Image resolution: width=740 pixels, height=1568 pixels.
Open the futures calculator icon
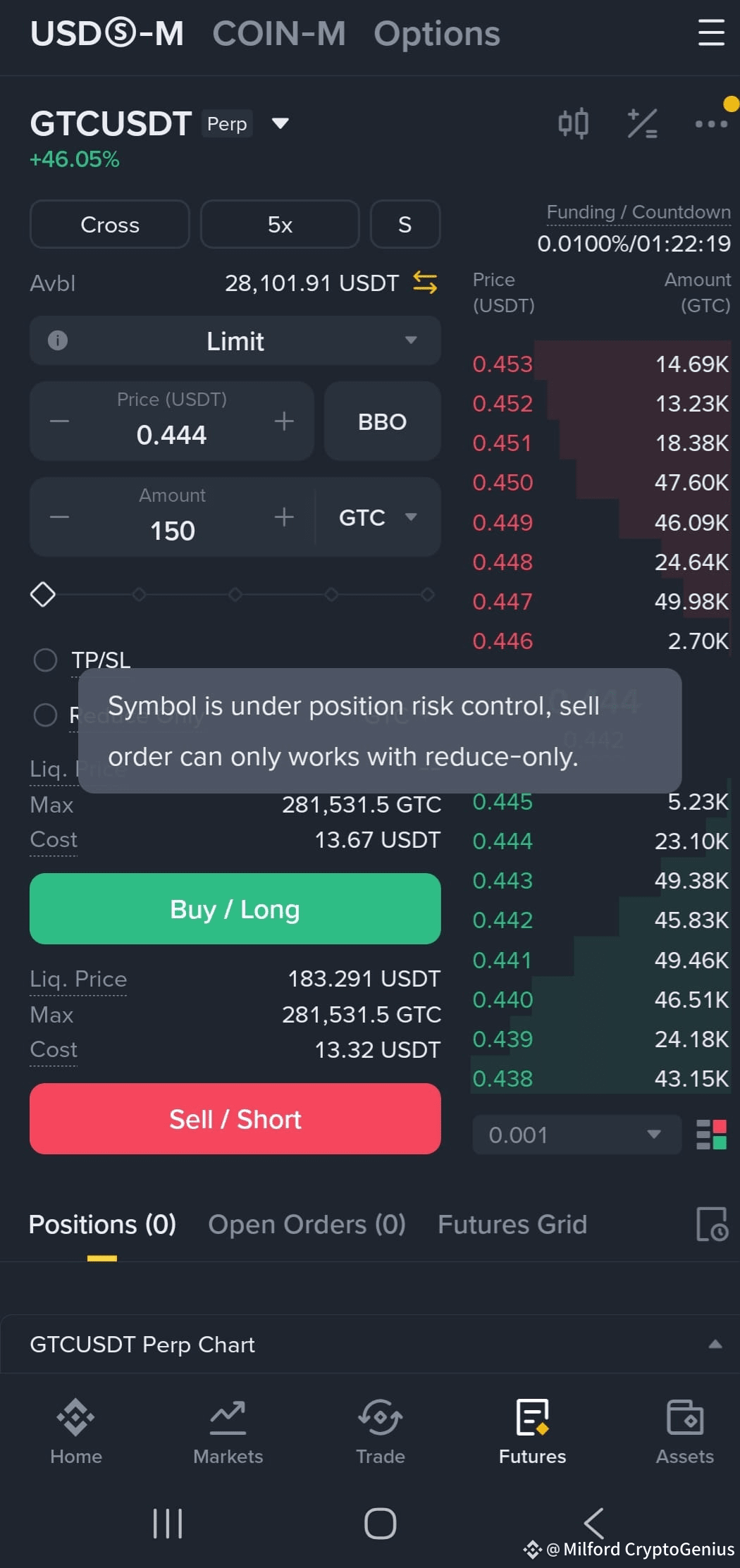(x=642, y=123)
